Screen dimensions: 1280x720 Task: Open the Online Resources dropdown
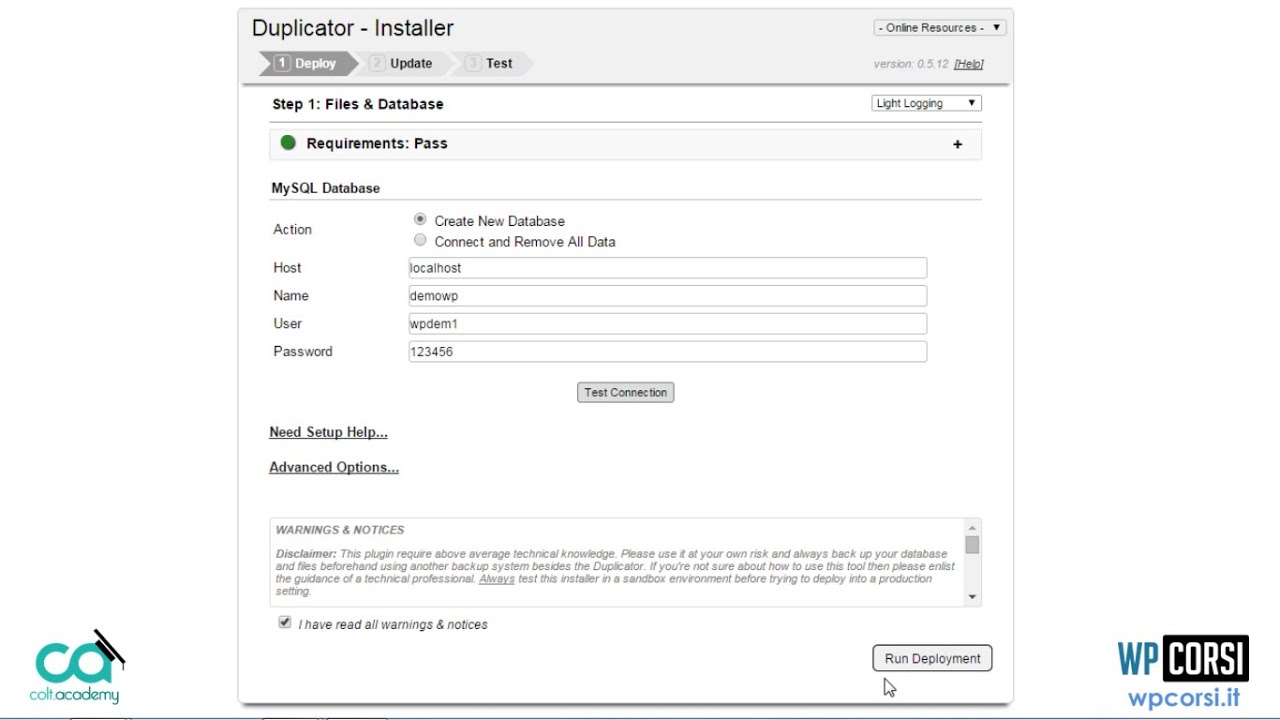coord(940,28)
